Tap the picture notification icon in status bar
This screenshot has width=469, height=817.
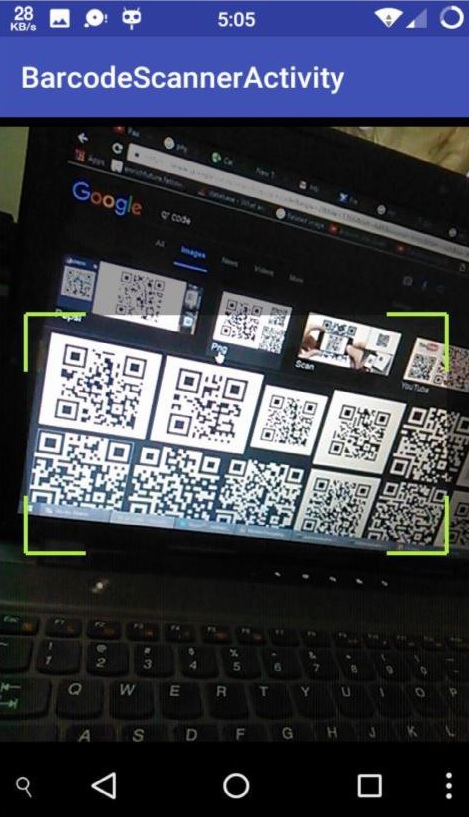pos(59,19)
